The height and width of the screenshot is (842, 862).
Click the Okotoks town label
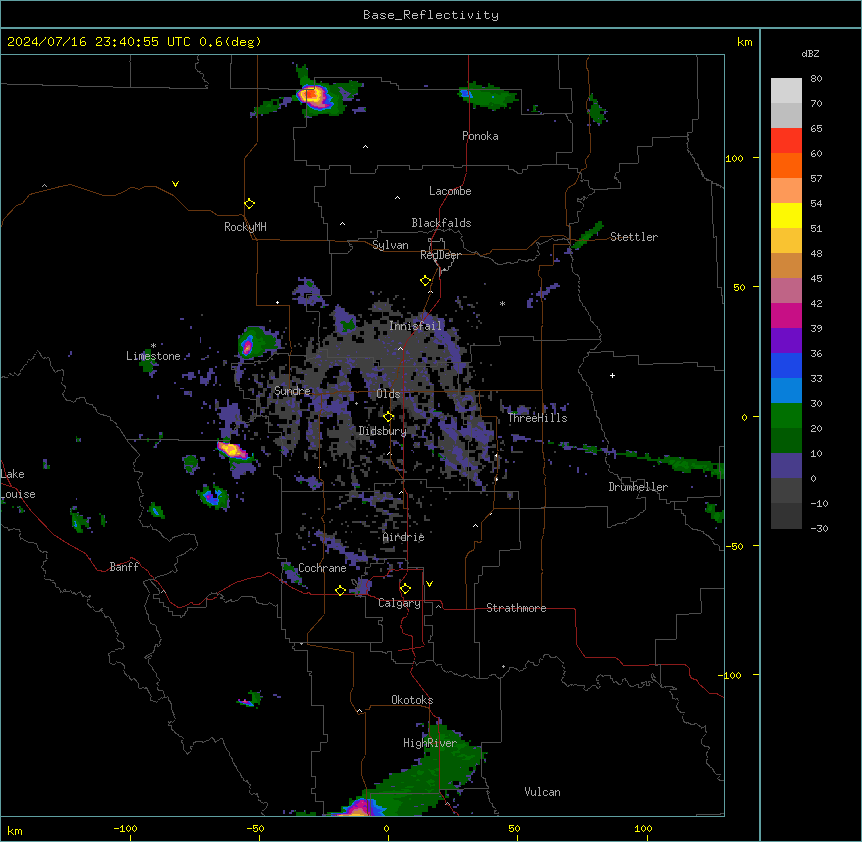point(412,700)
